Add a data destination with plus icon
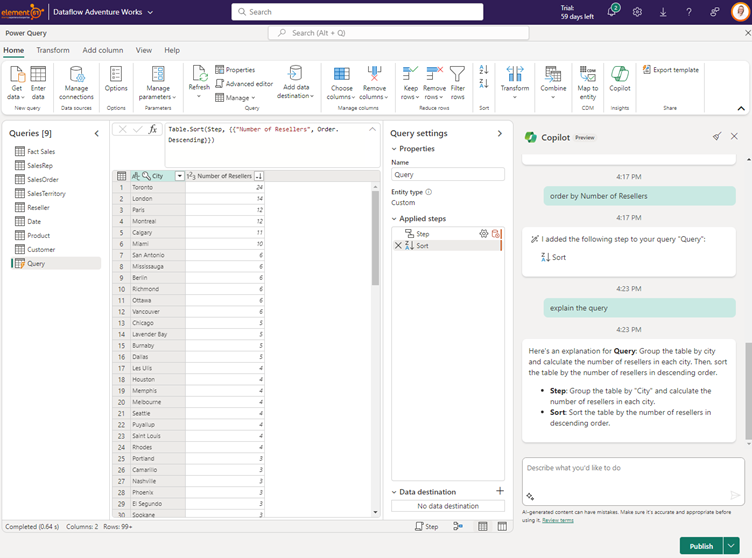 500,491
